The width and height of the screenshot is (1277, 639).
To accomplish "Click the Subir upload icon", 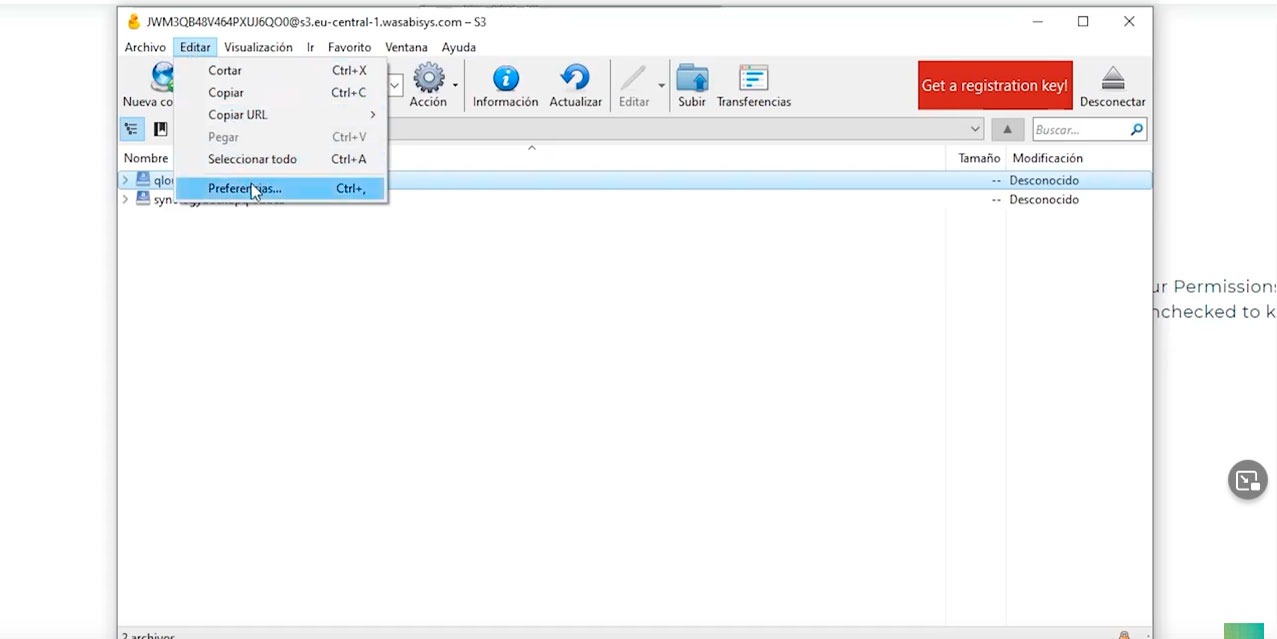I will coord(692,78).
